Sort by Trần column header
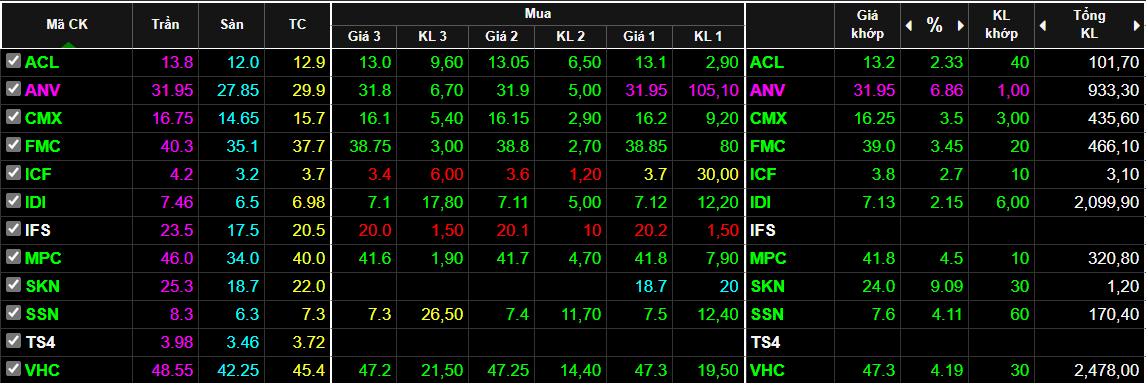 [x=165, y=25]
